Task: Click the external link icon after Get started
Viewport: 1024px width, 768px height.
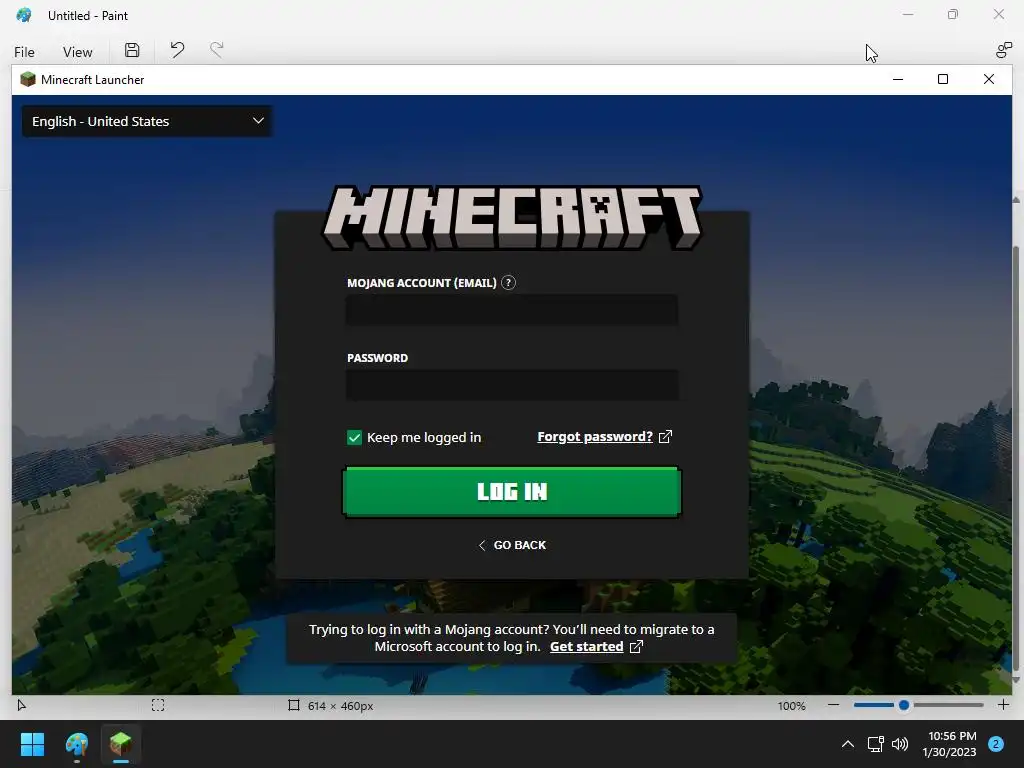Action: tap(636, 647)
